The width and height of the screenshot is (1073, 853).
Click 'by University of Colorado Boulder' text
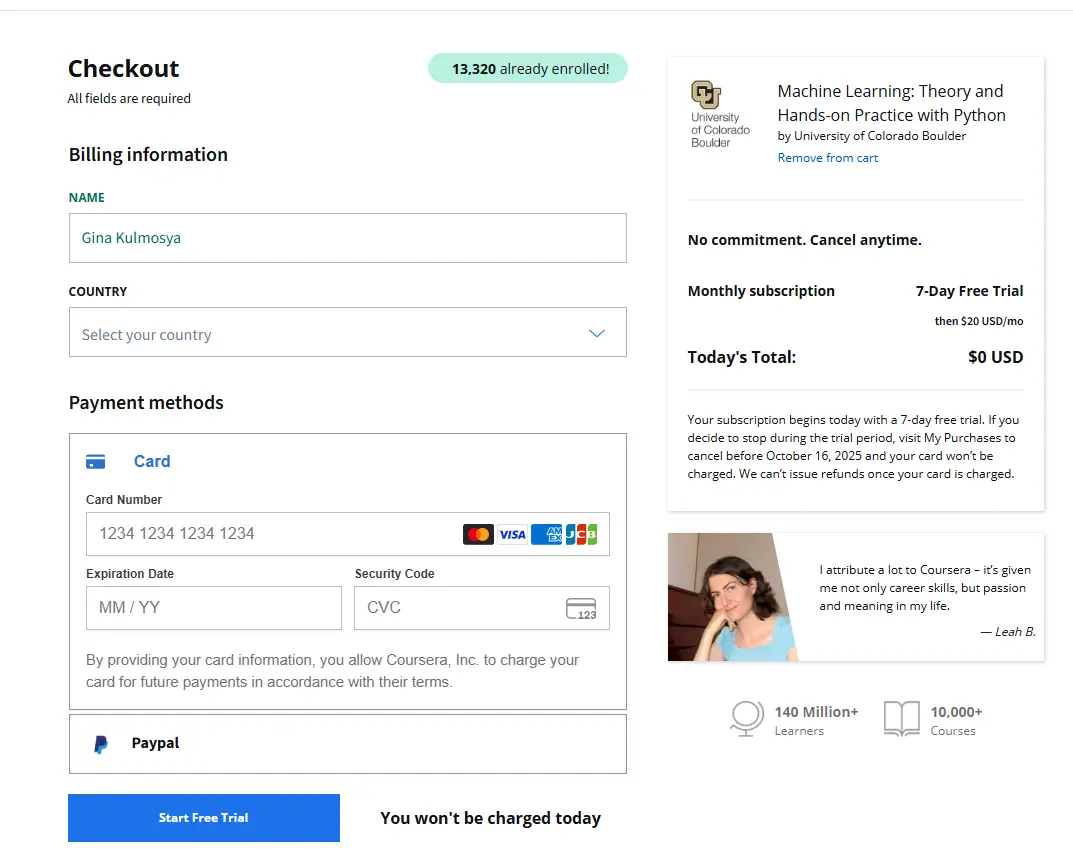872,136
